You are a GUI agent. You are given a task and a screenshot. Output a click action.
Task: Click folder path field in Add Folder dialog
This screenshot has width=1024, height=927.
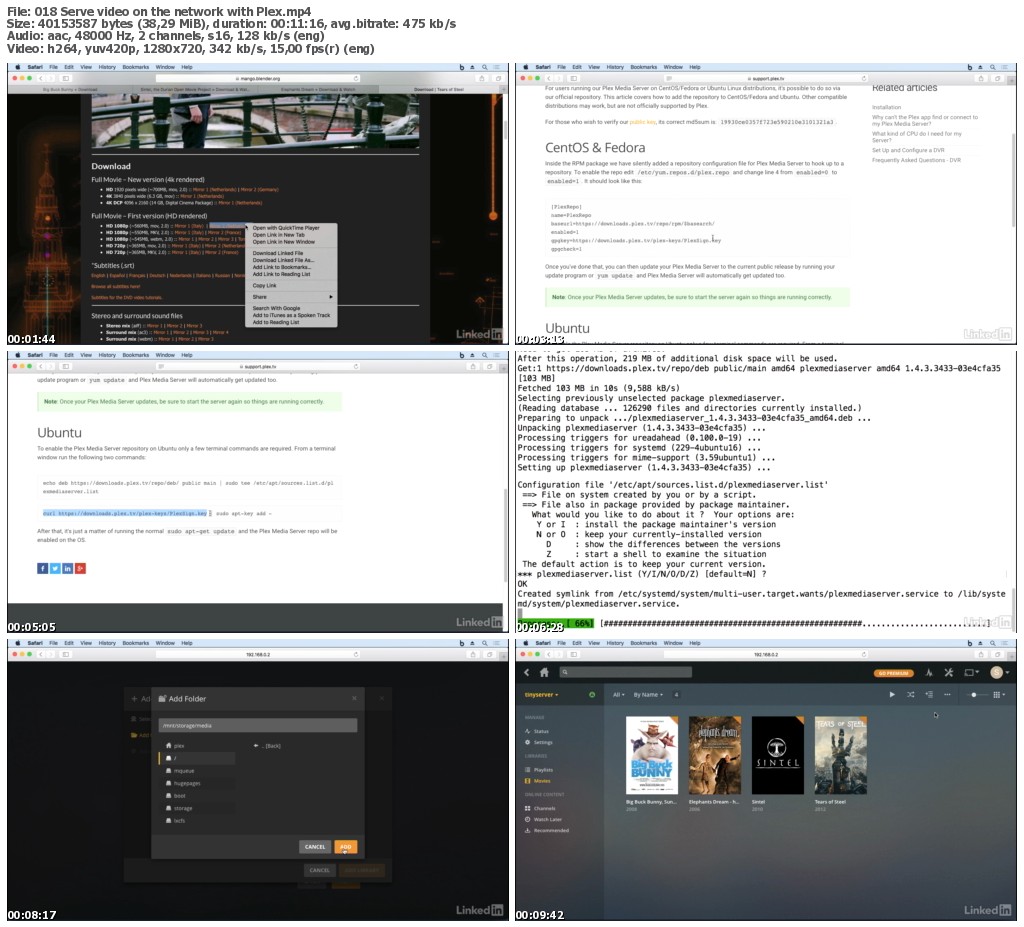click(258, 726)
